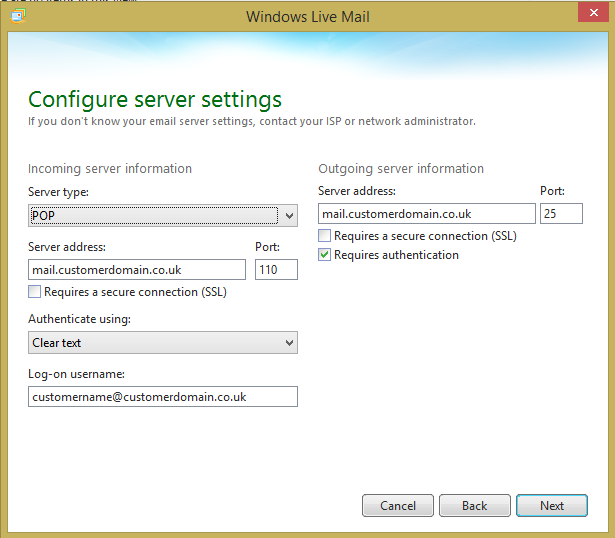The width and height of the screenshot is (615, 538).
Task: Click the outgoing Port field showing 25
Action: (561, 213)
